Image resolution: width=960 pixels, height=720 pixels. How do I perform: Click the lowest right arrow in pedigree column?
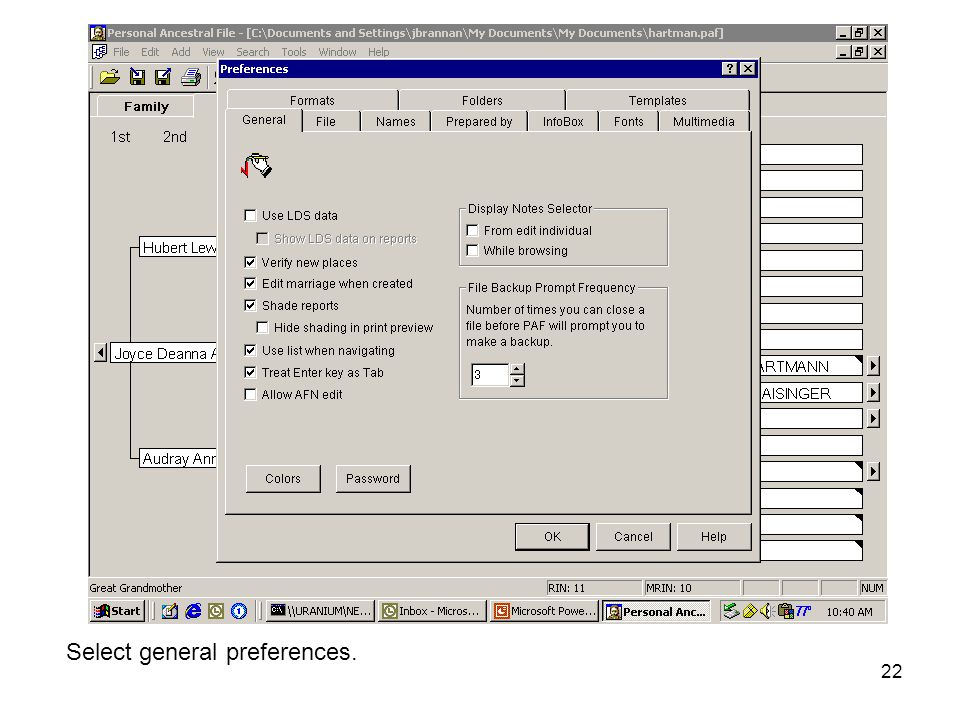click(x=874, y=471)
